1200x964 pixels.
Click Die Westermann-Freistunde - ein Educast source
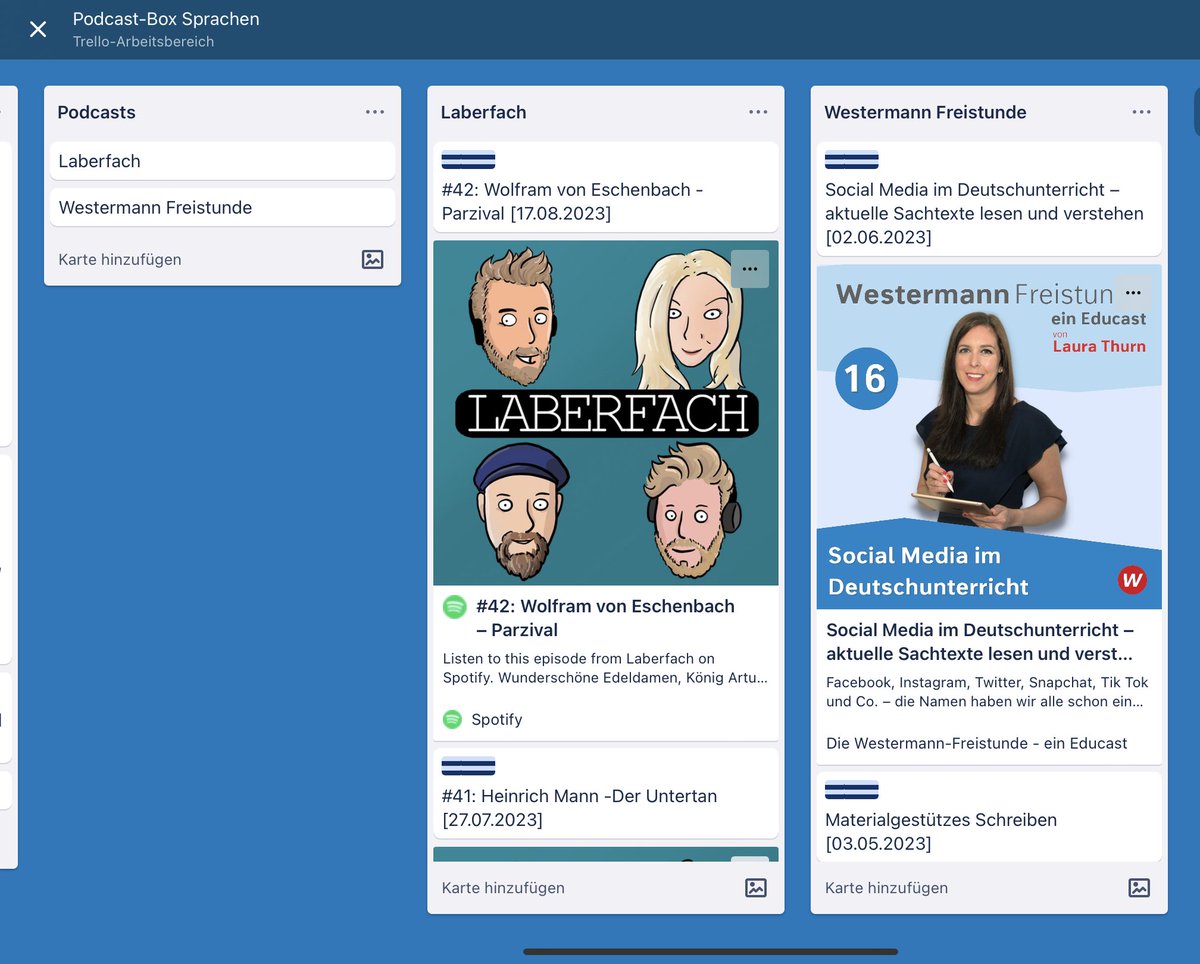point(977,743)
